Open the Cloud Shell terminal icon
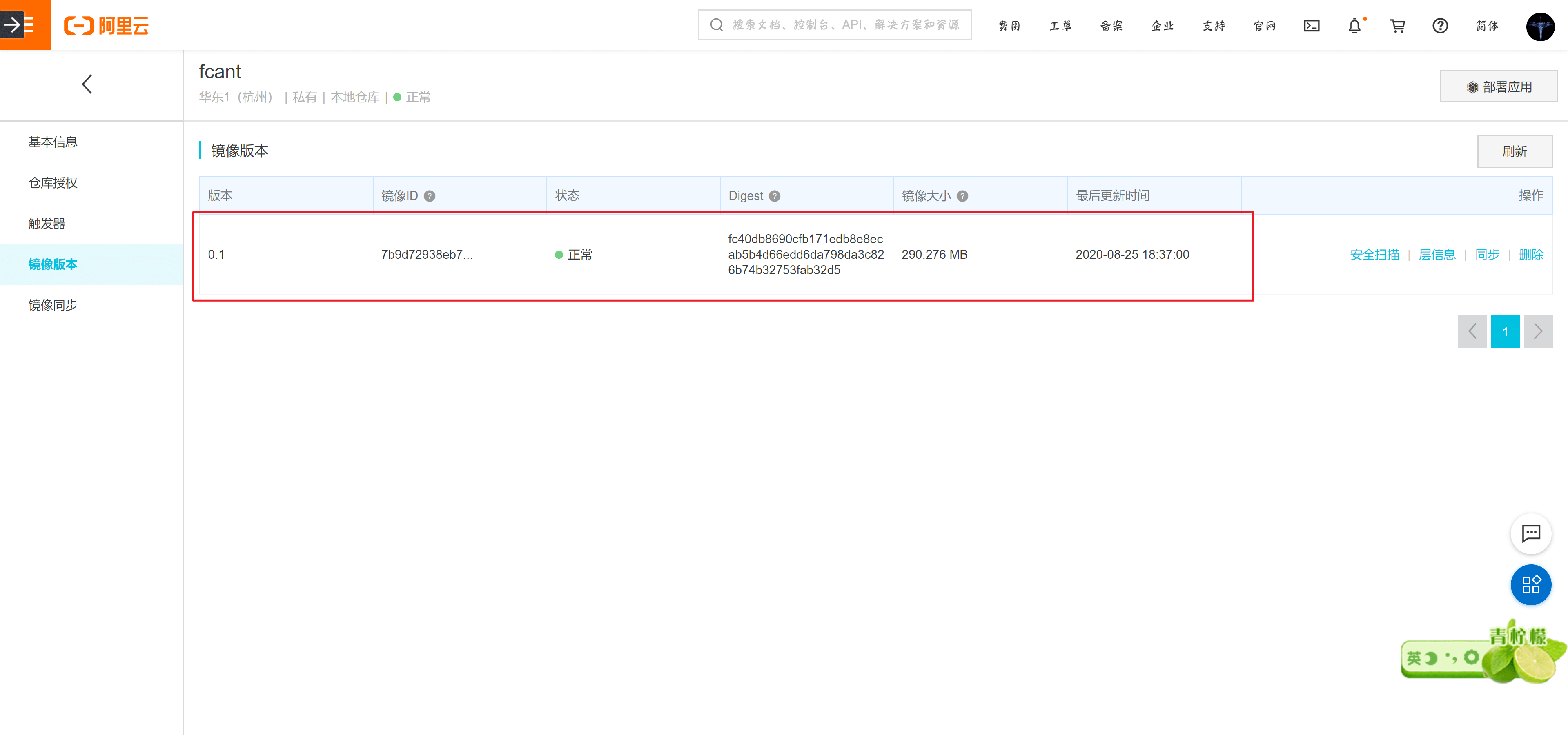1568x735 pixels. tap(1311, 26)
